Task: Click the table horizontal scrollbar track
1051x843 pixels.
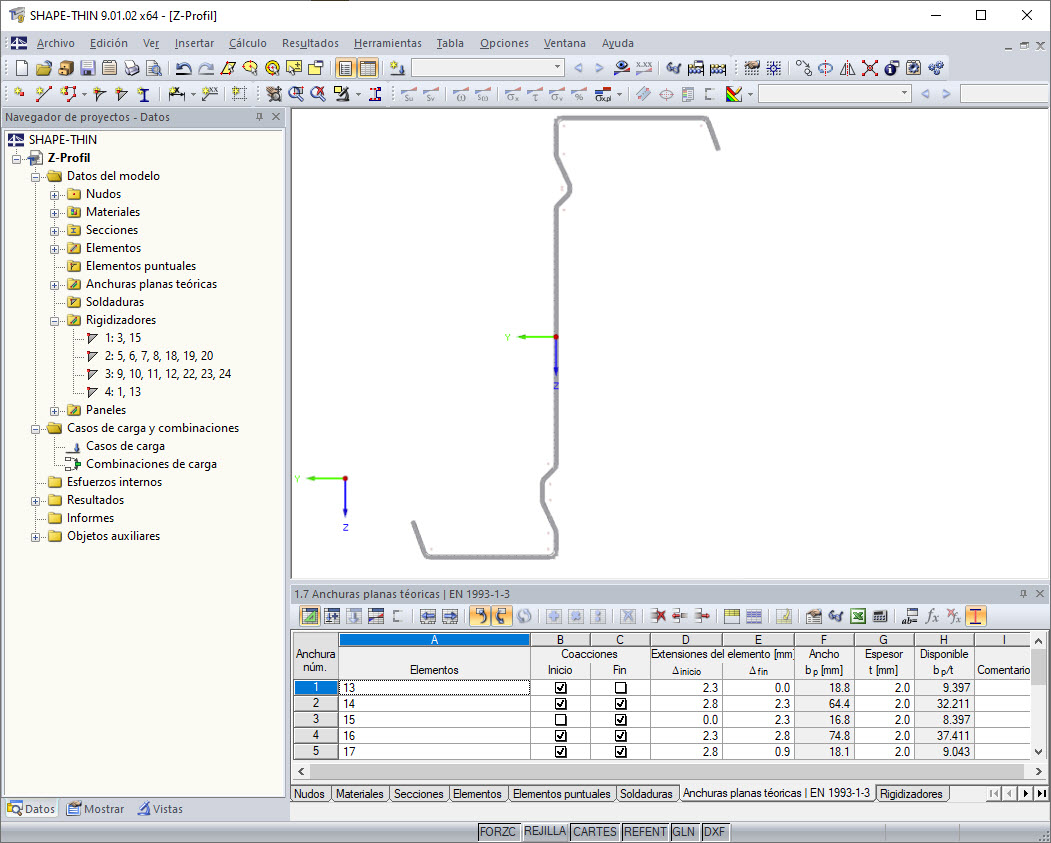Action: click(669, 771)
